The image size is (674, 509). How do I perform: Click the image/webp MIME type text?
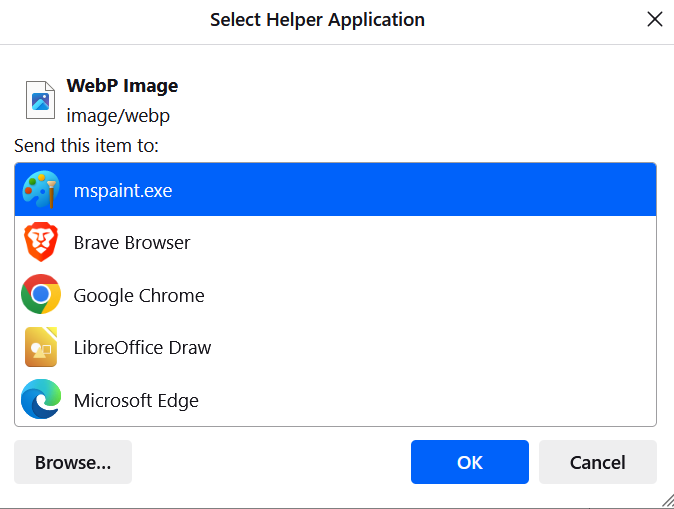coord(118,116)
